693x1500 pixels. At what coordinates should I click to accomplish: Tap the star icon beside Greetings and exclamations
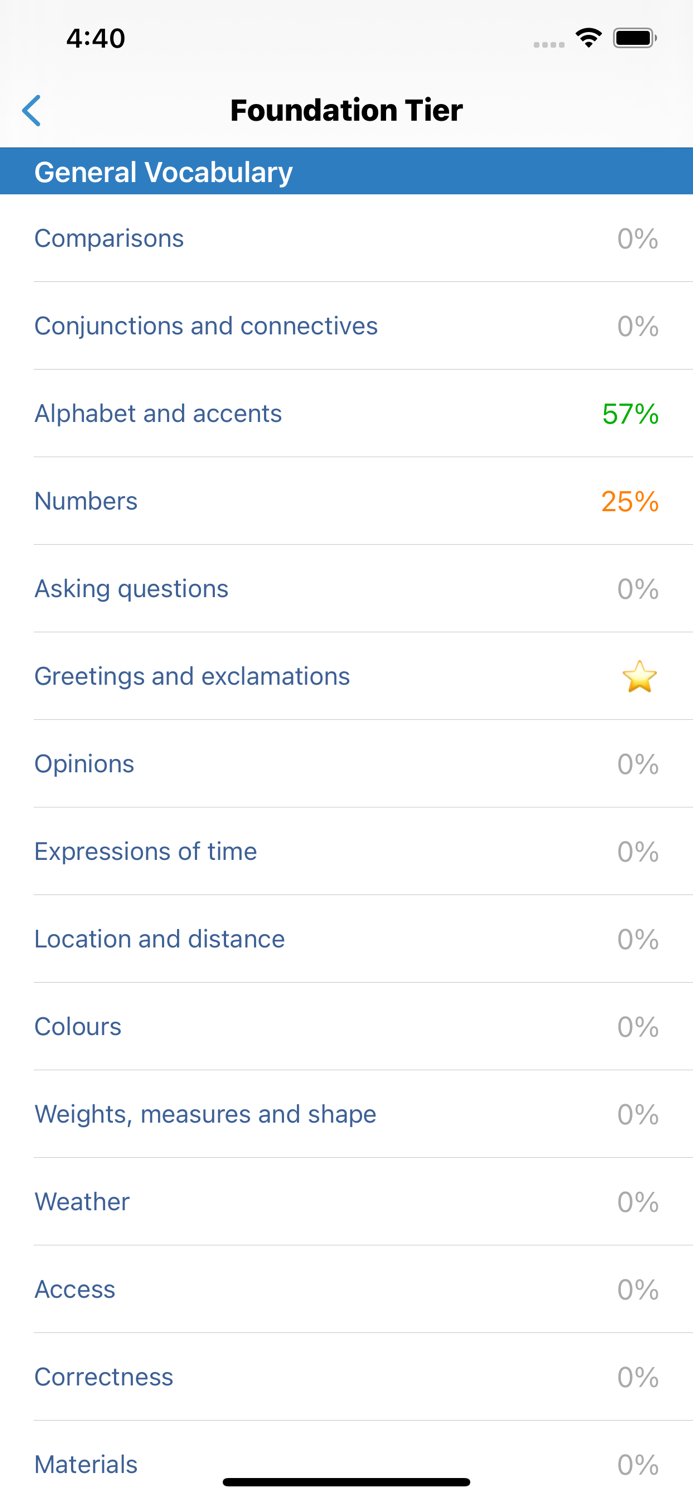[639, 676]
